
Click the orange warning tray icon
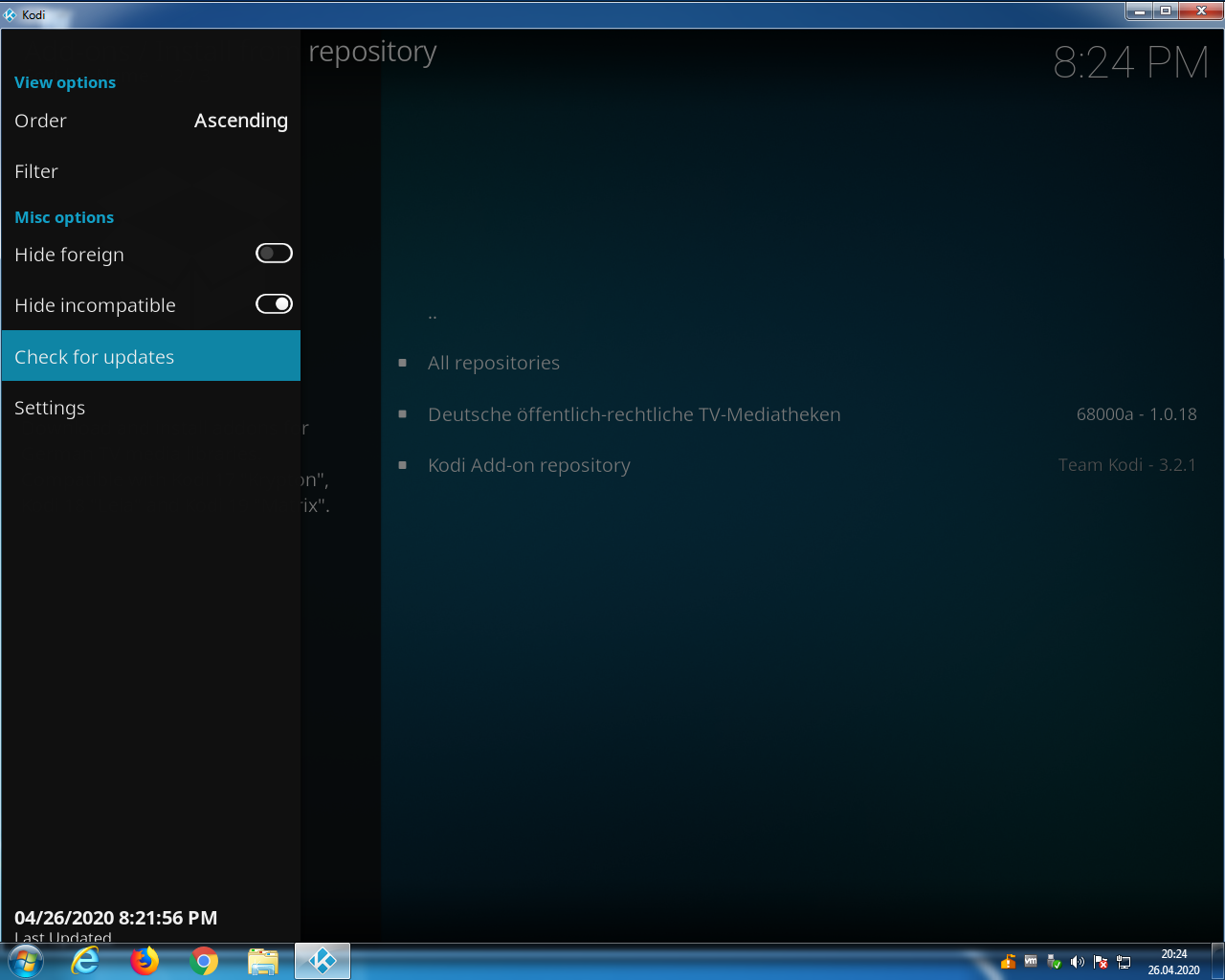click(x=1008, y=962)
